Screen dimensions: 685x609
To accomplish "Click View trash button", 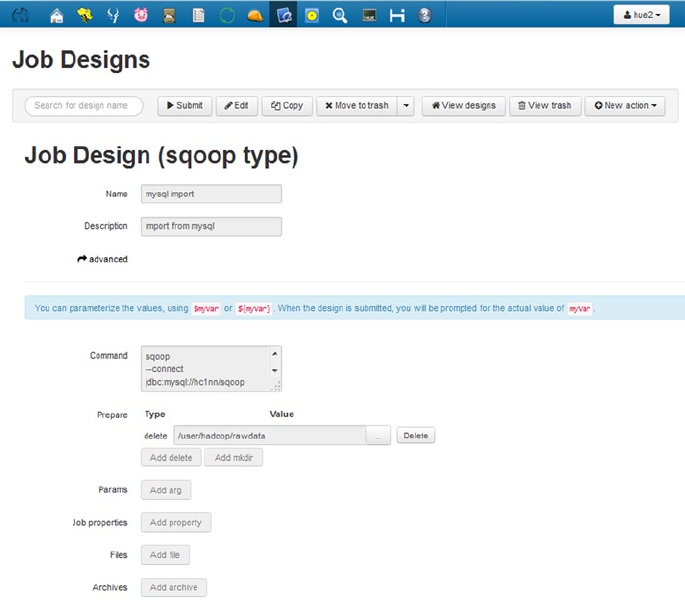I will tap(545, 106).
